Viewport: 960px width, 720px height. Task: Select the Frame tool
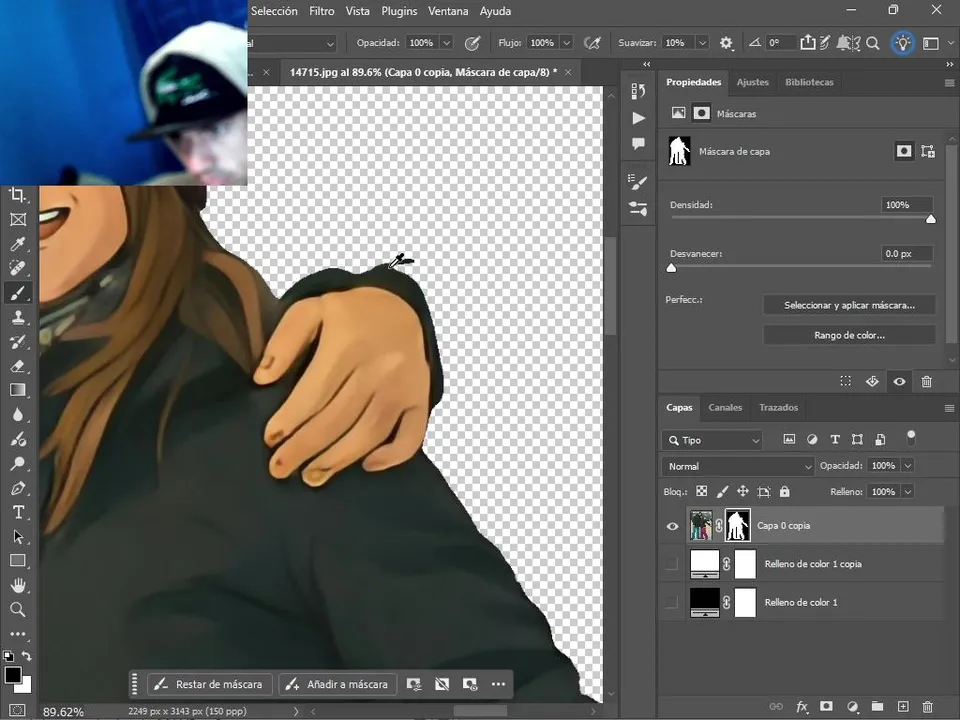point(18,220)
